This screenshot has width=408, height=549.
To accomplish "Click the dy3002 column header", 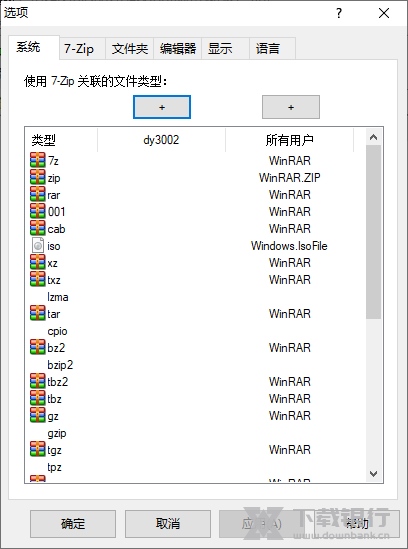I will [161, 140].
